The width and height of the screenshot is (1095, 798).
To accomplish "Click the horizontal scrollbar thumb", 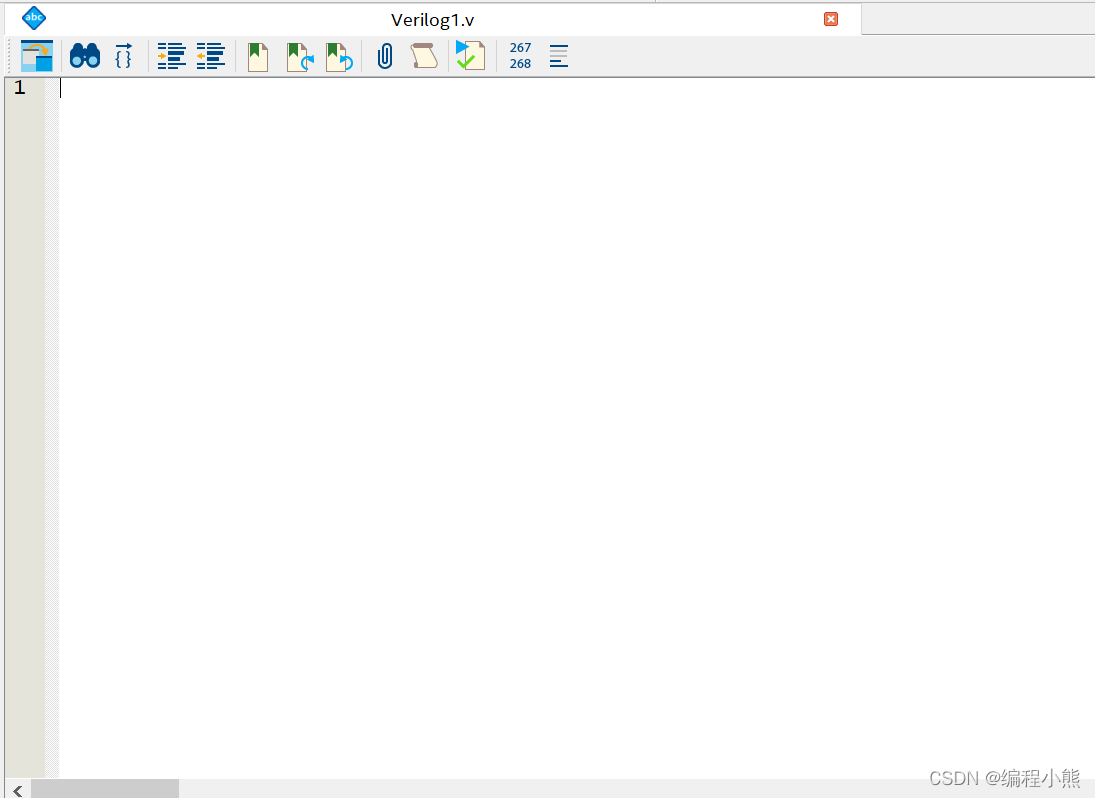I will coord(105,789).
